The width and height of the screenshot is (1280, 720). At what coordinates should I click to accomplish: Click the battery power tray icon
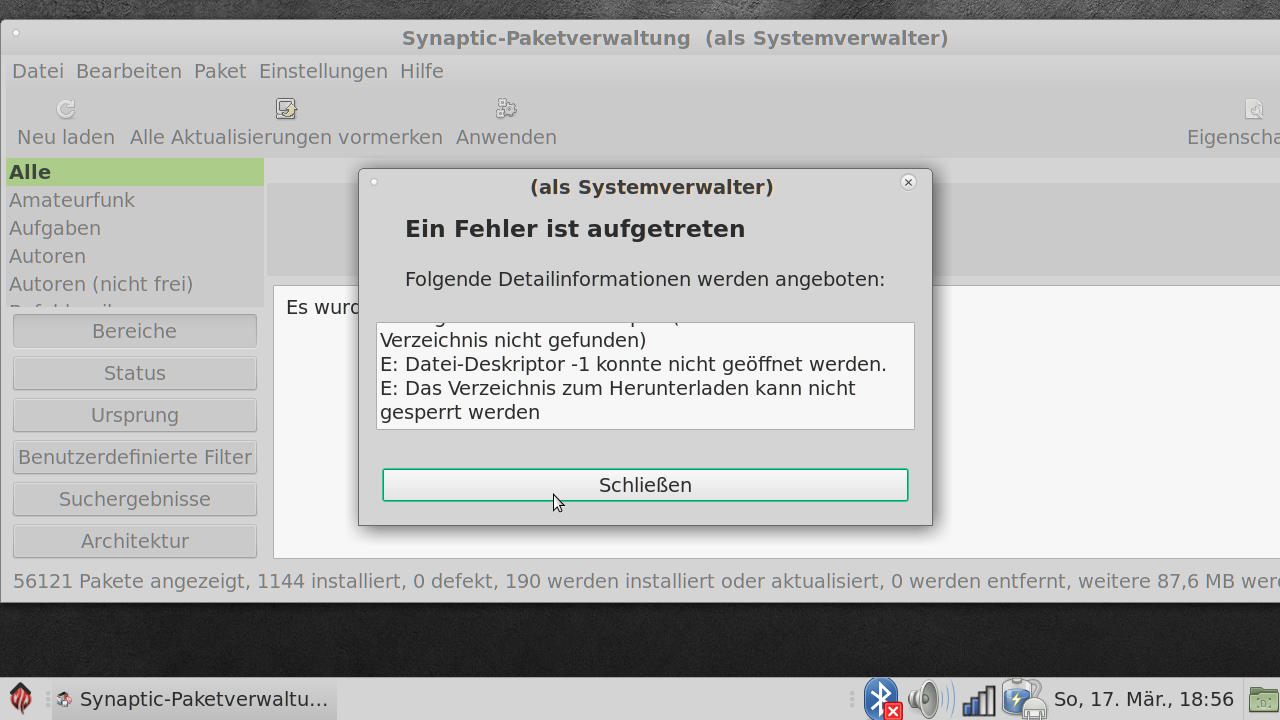1023,698
